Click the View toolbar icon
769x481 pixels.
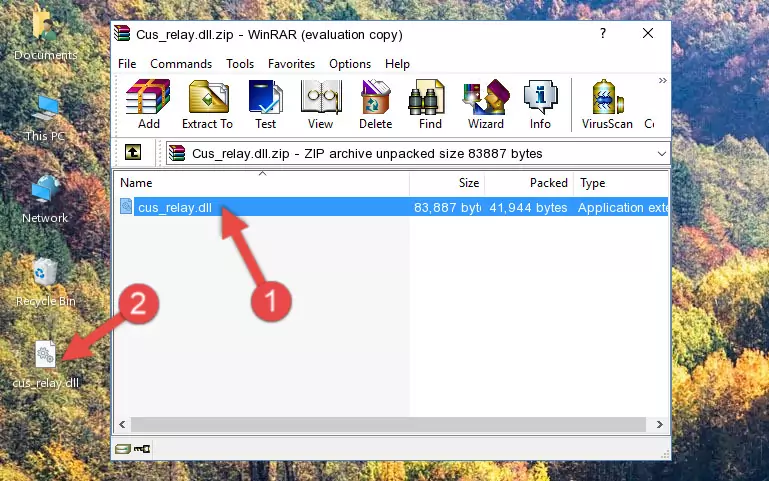click(x=321, y=104)
